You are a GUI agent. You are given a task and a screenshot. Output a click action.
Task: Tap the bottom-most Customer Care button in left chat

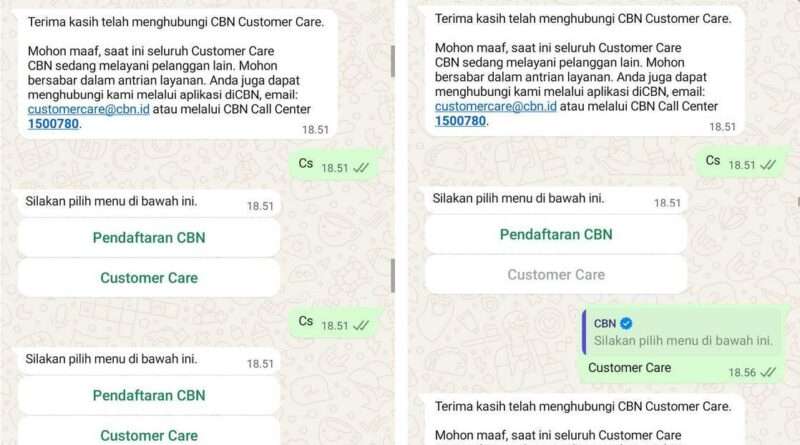tap(149, 434)
